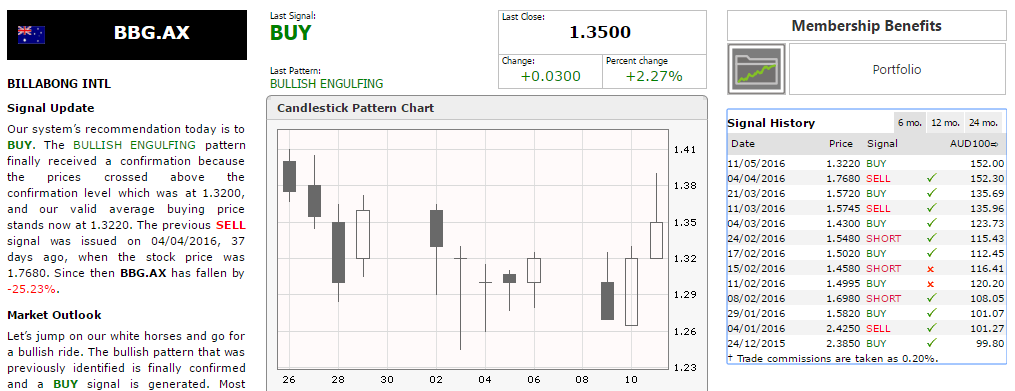Viewport: 1015px width, 391px height.
Task: Click the Price column header
Action: pos(841,144)
